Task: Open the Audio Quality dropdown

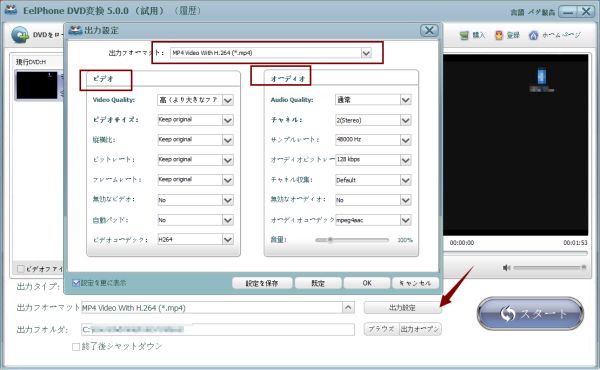Action: (406, 100)
